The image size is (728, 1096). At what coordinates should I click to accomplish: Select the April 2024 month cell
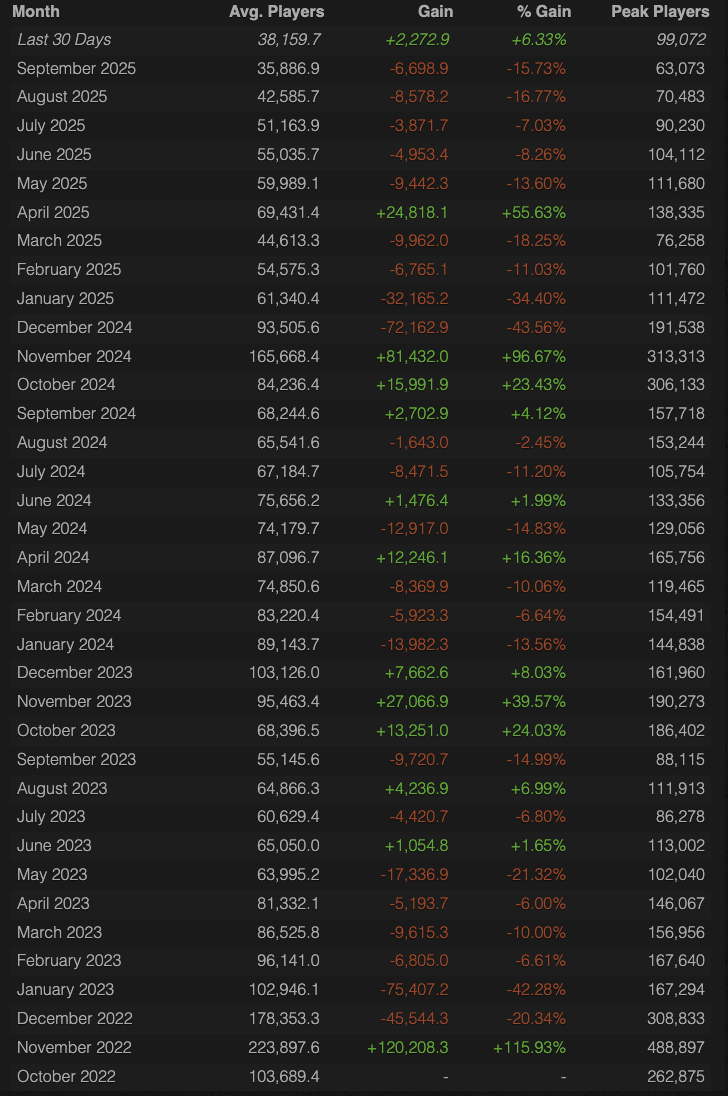pyautogui.click(x=53, y=557)
